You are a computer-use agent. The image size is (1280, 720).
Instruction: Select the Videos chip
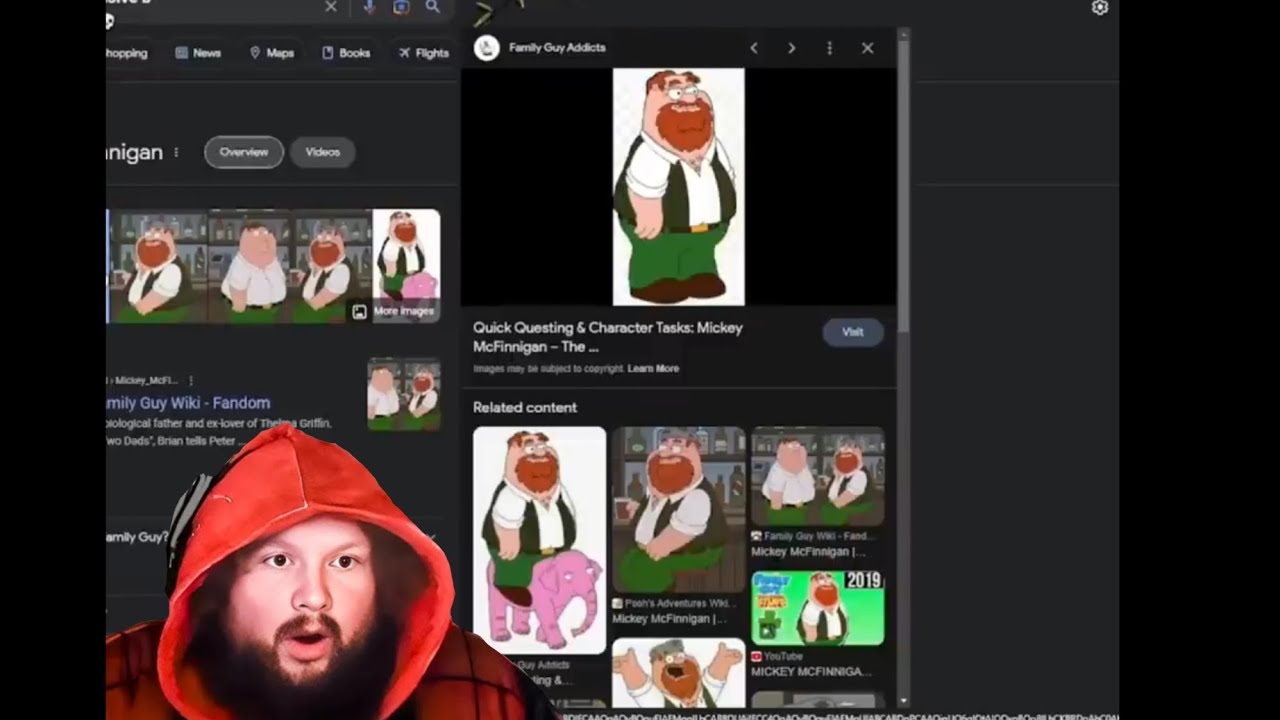pos(322,152)
